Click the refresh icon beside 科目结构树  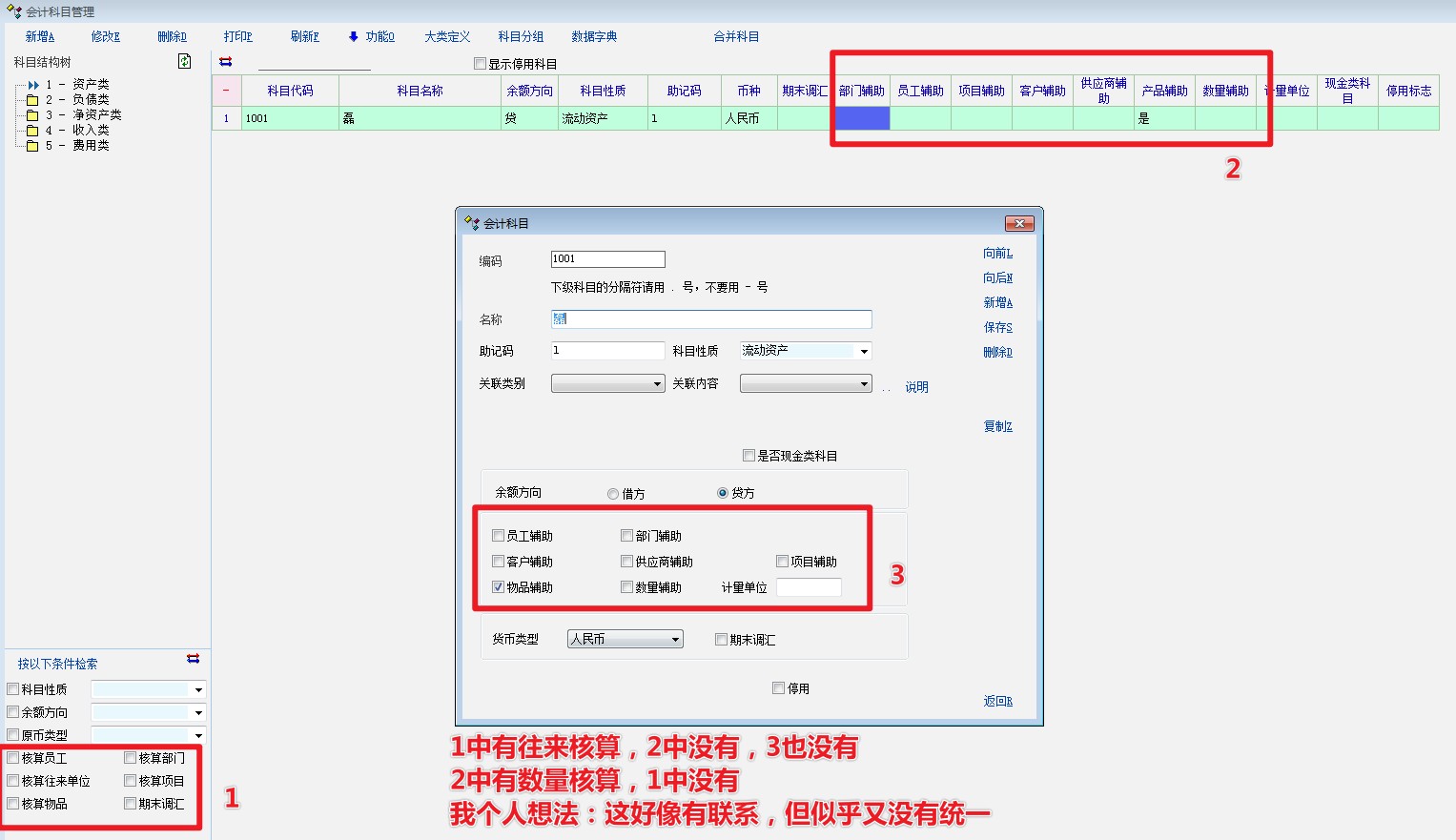(x=185, y=62)
